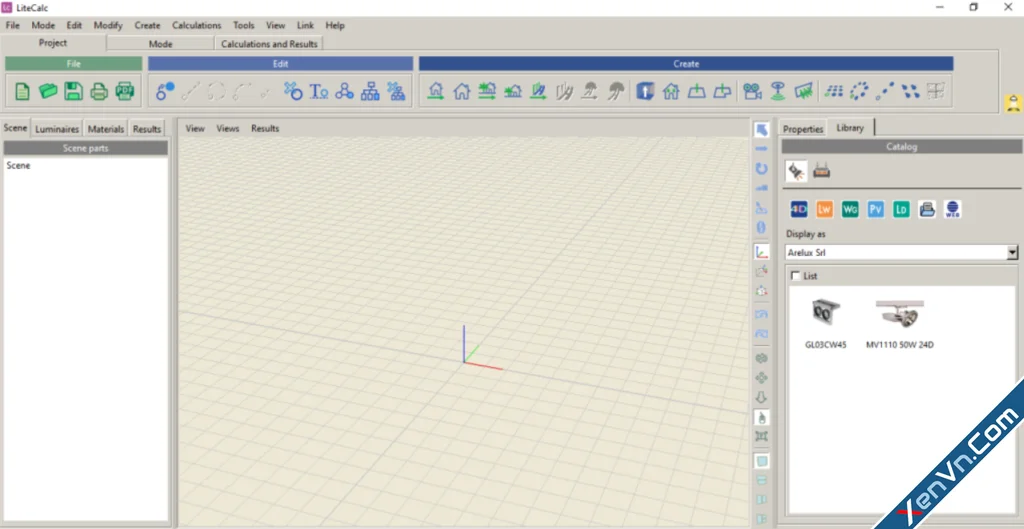
Task: Click the blue Pv catalog icon
Action: pyautogui.click(x=876, y=209)
